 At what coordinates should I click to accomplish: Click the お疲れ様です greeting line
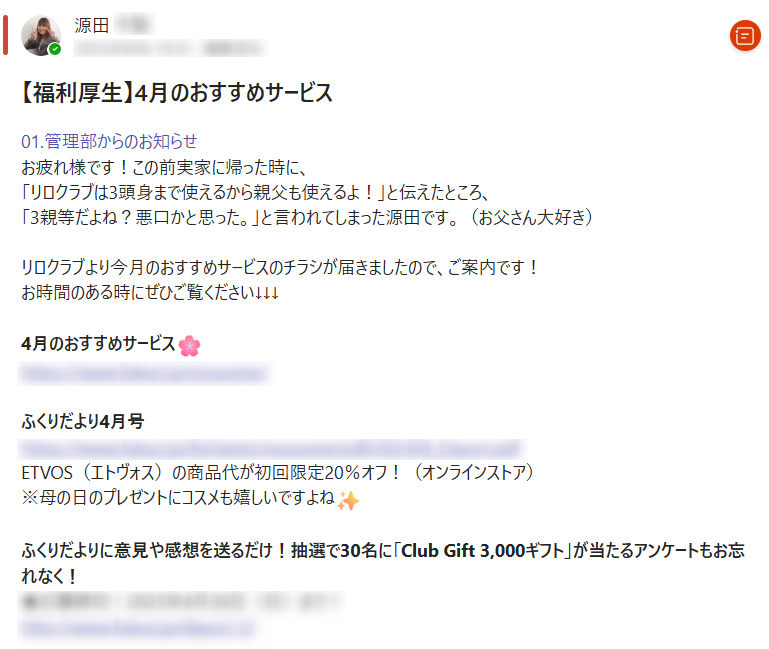[164, 168]
